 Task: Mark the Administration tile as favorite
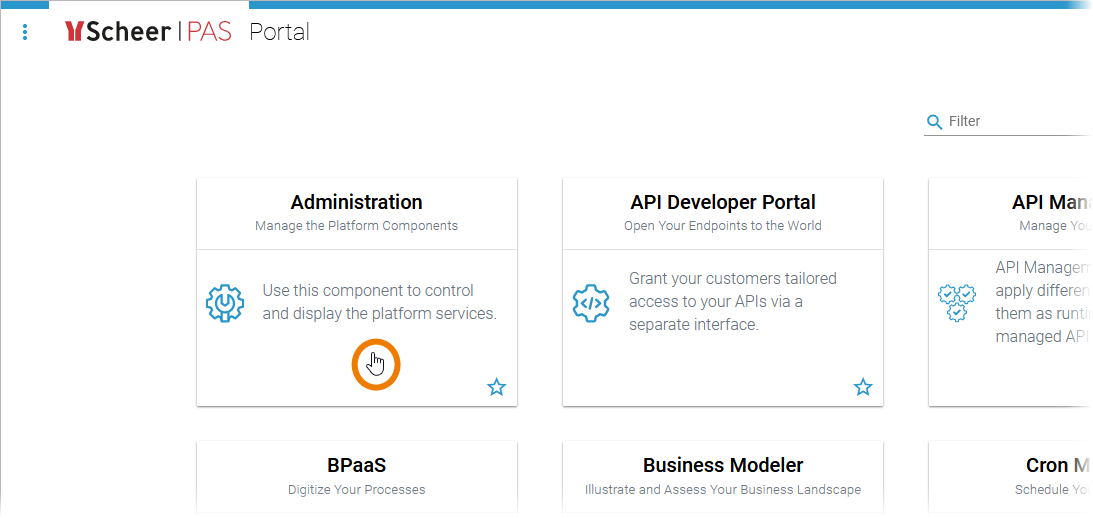coord(497,387)
